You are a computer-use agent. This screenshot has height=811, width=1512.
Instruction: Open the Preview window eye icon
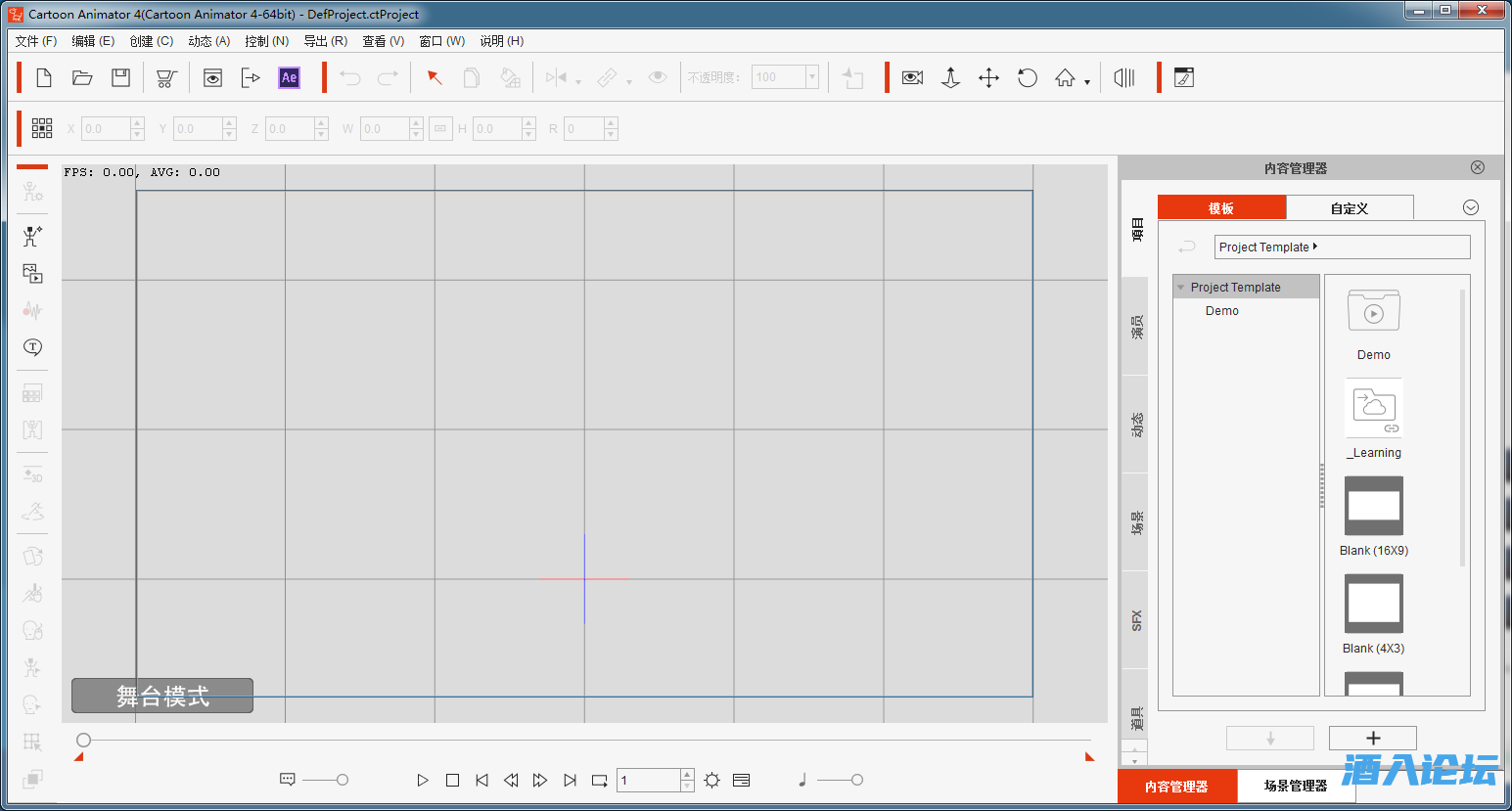(x=212, y=78)
